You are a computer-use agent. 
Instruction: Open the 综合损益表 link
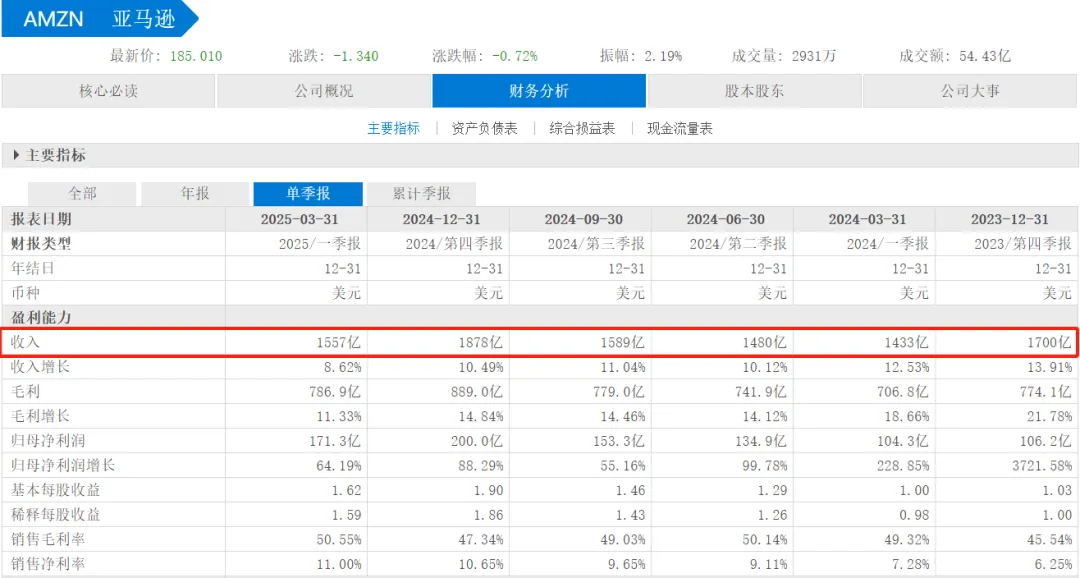(x=582, y=129)
